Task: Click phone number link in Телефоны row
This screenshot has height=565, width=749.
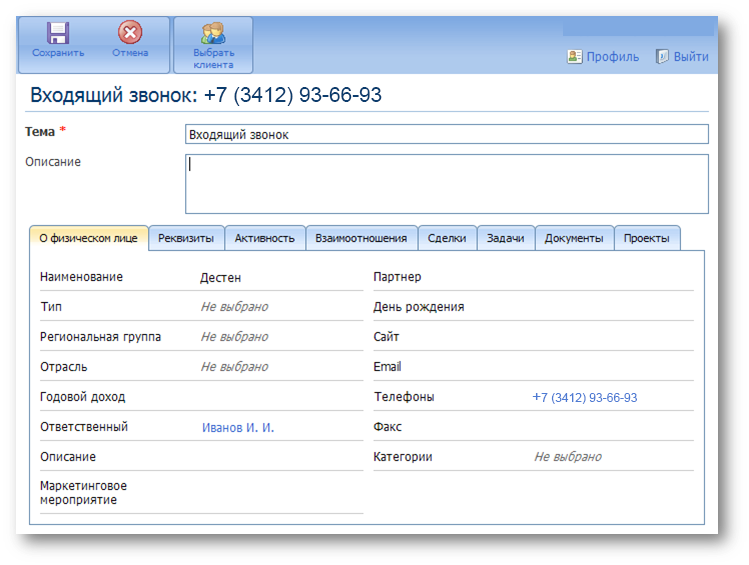Action: (x=585, y=397)
